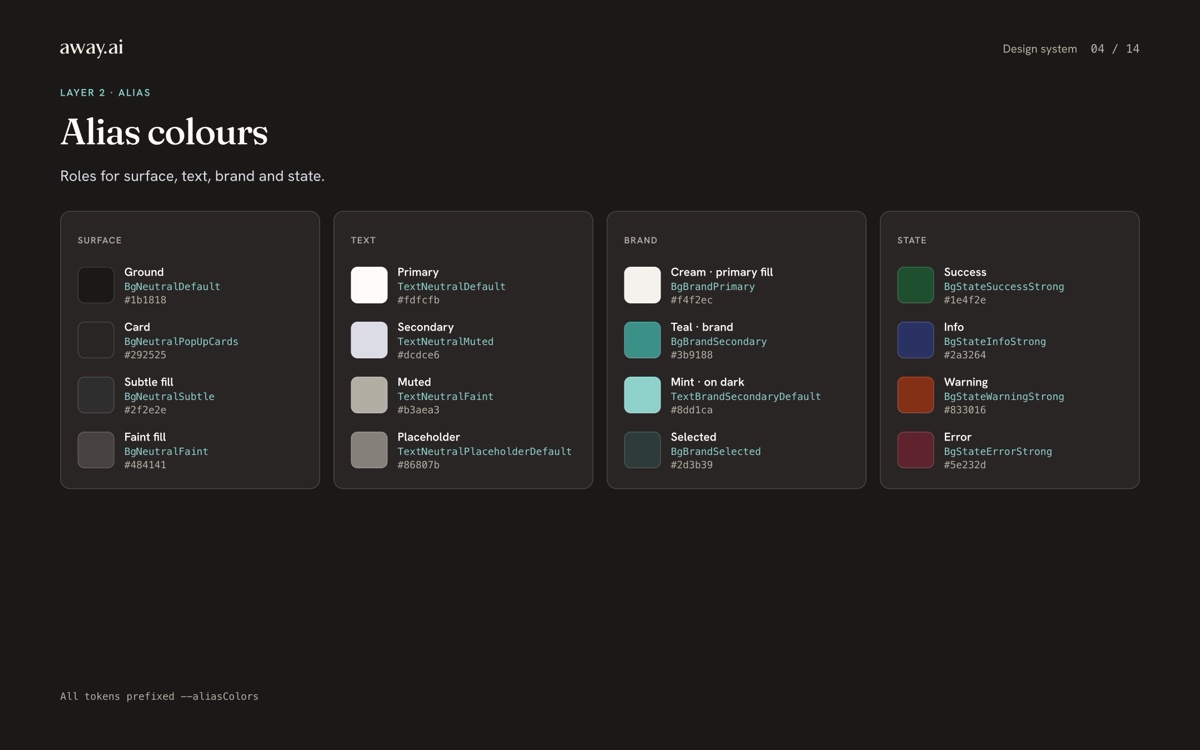Click the BgStateInfoStrong token name
Image resolution: width=1200 pixels, height=750 pixels.
click(995, 342)
